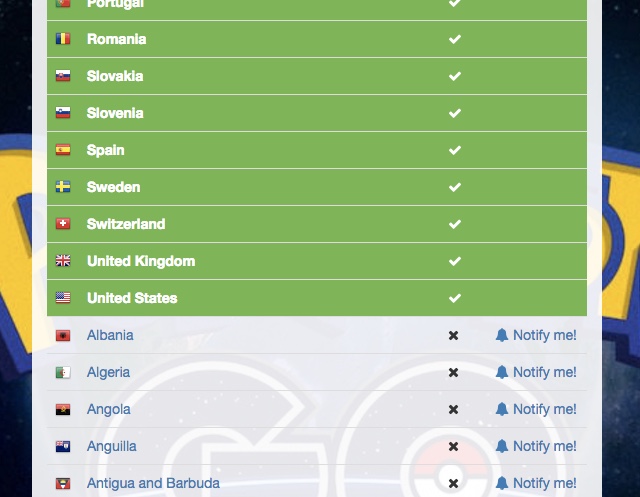Screen dimensions: 640x497
Task: Open the Albania country link
Action: [x=110, y=335]
